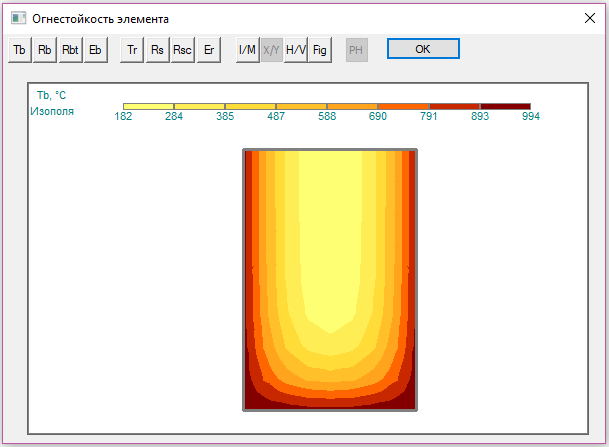Close the Огнестойкость элемента window
609x447 pixels.
point(590,18)
